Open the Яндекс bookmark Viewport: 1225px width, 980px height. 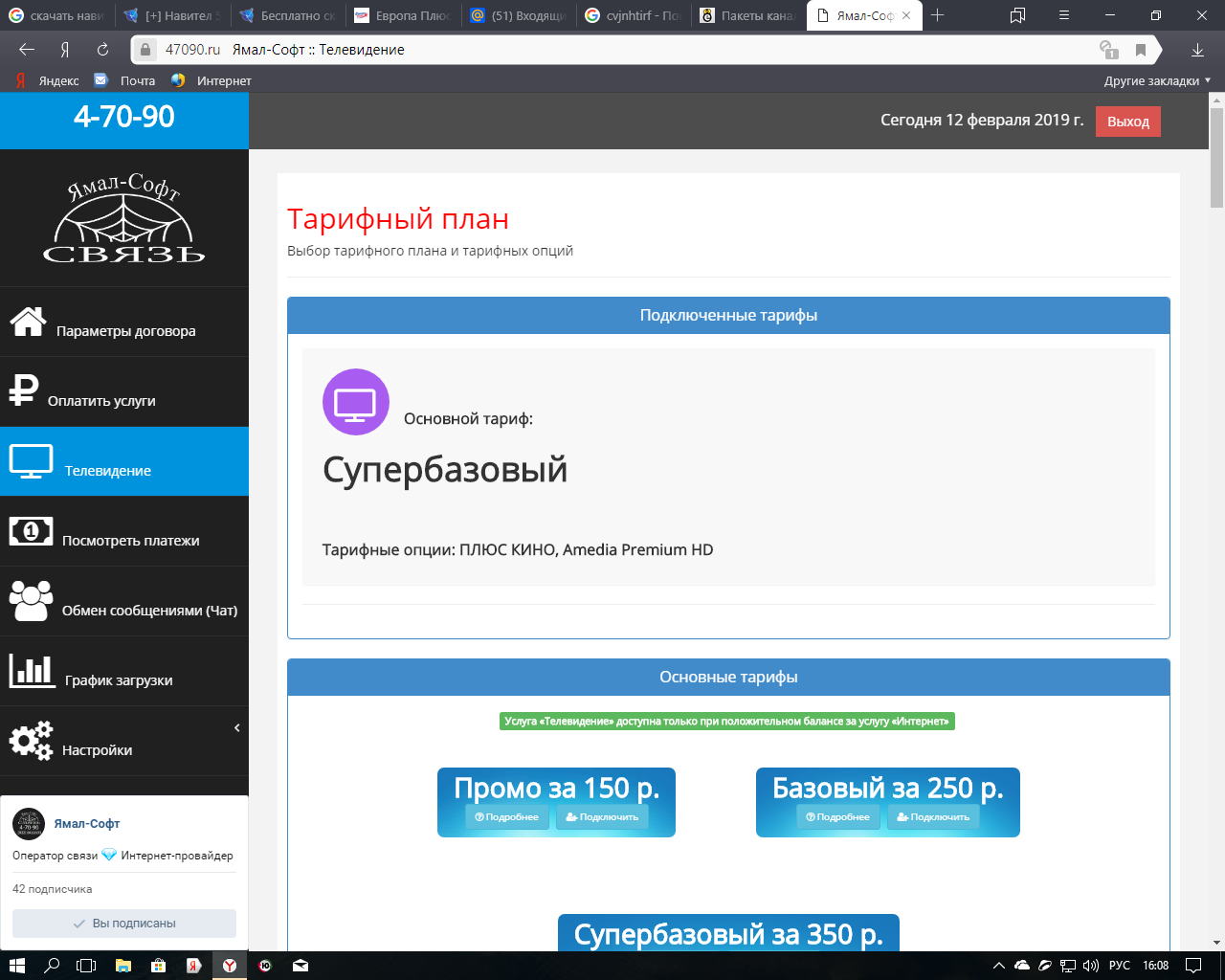[x=47, y=80]
